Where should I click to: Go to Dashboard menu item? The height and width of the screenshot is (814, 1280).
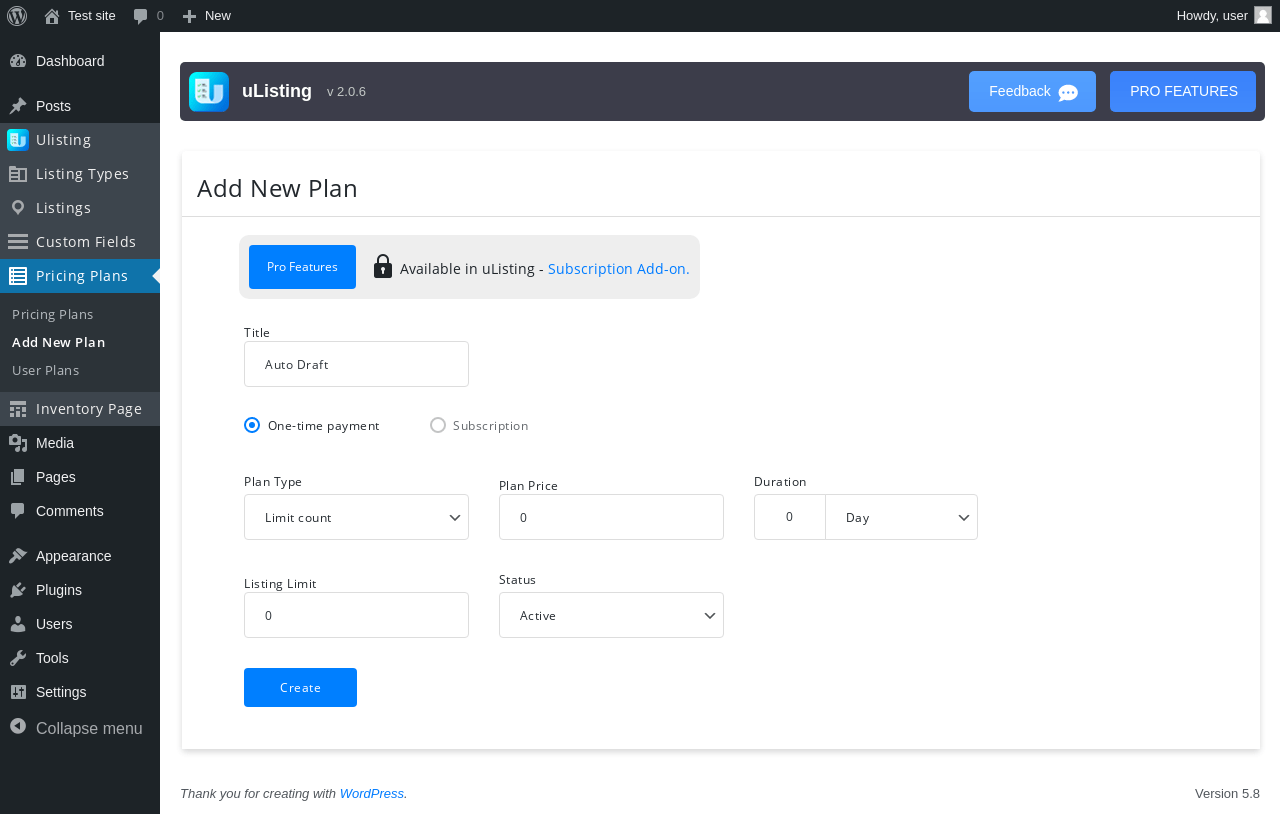(x=80, y=61)
